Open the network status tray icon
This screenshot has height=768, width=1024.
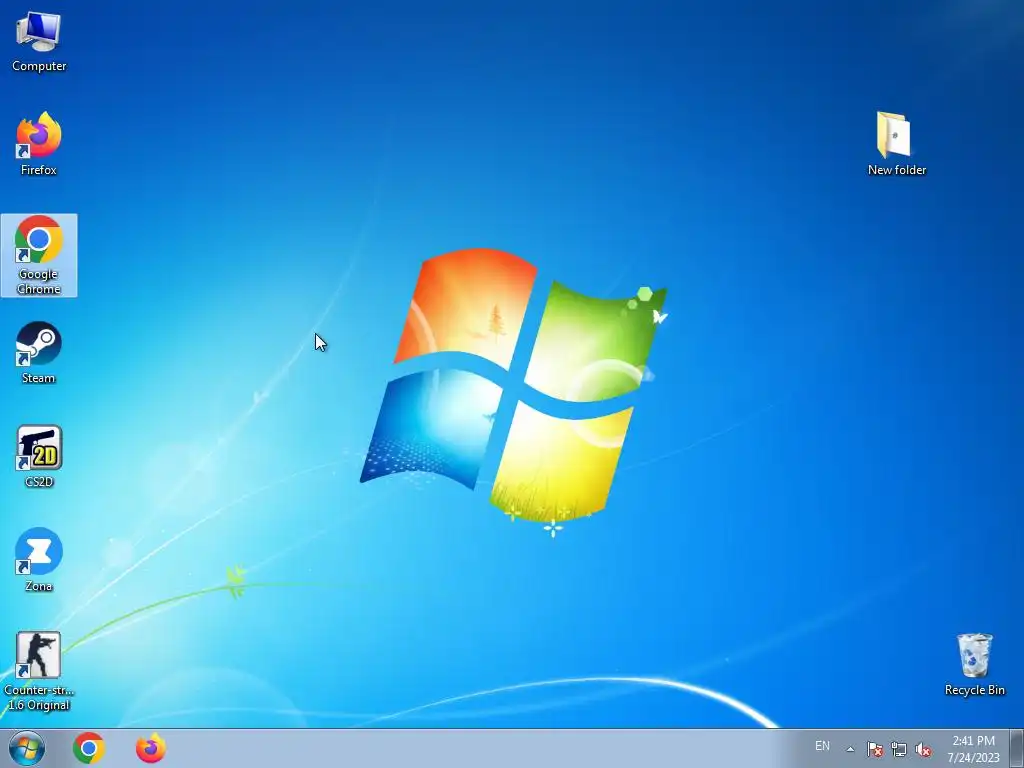pos(899,750)
